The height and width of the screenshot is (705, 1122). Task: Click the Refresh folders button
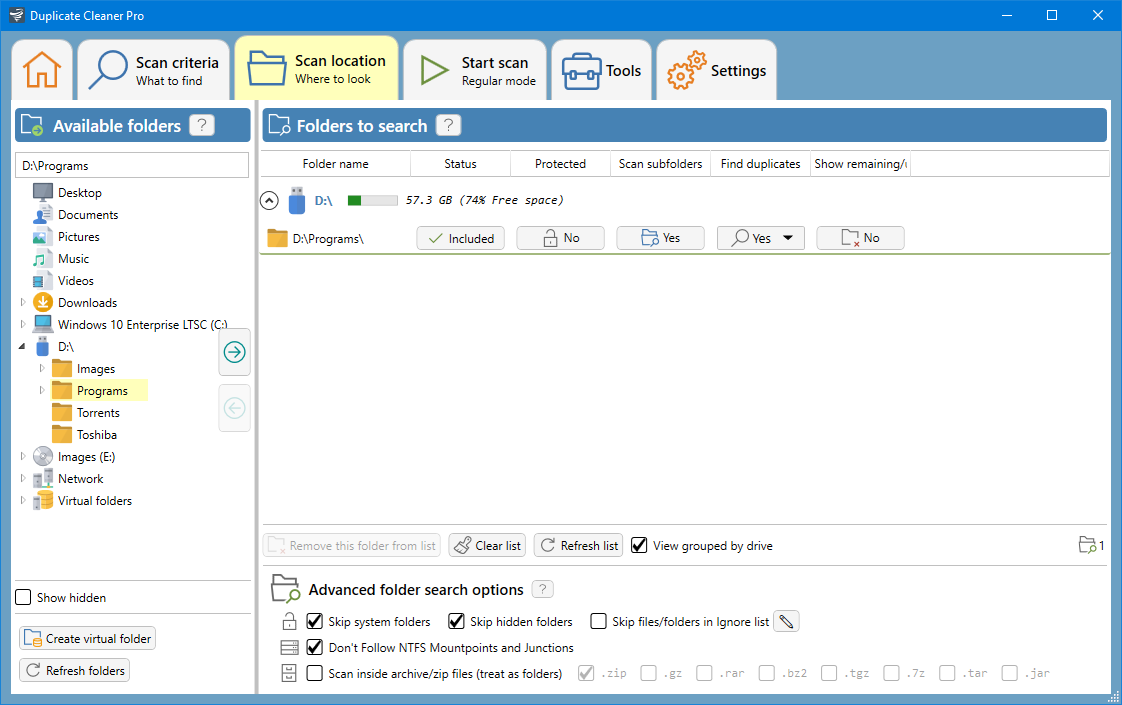[x=74, y=670]
